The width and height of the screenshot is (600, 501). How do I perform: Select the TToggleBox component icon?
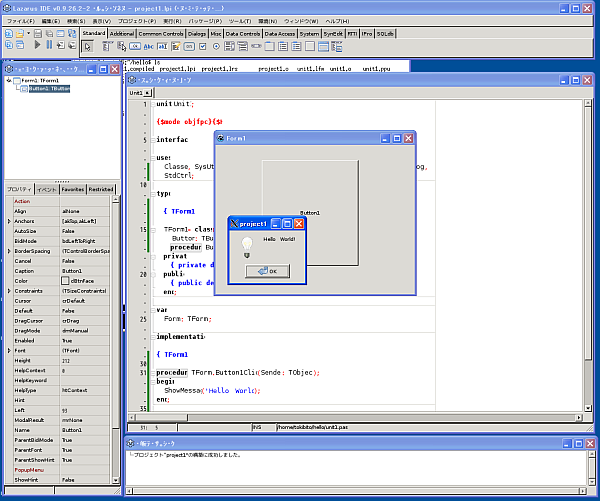click(189, 47)
